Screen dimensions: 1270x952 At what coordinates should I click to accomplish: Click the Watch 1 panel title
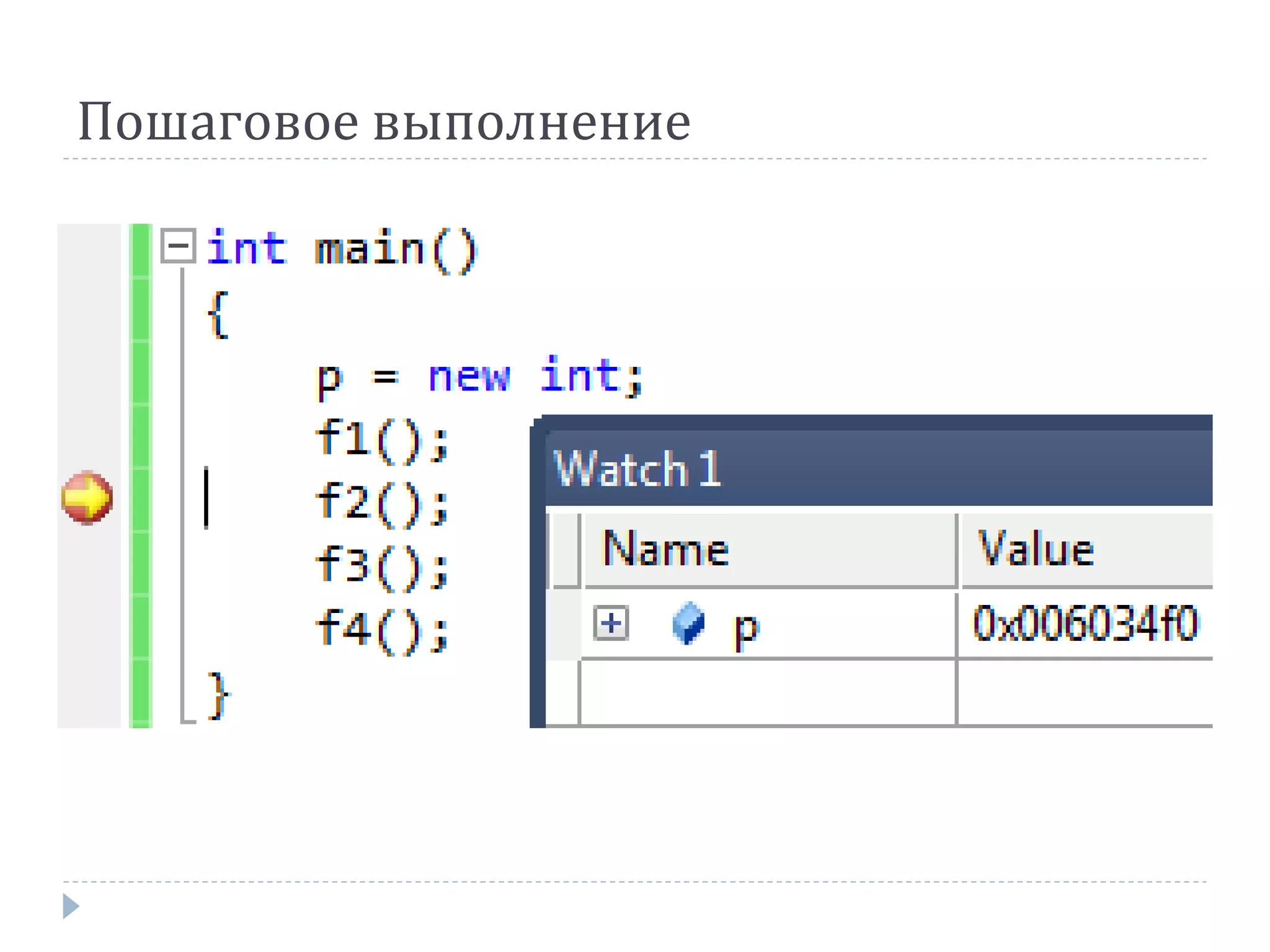coord(639,469)
